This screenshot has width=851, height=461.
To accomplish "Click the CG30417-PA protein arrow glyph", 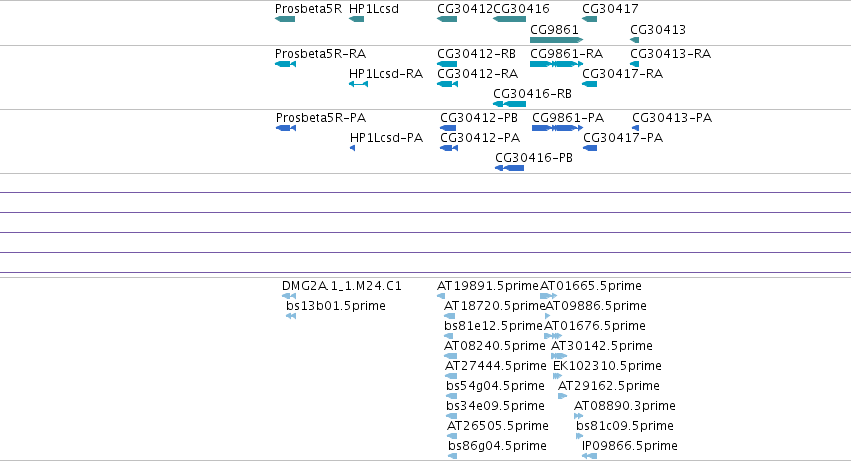I will tap(590, 148).
